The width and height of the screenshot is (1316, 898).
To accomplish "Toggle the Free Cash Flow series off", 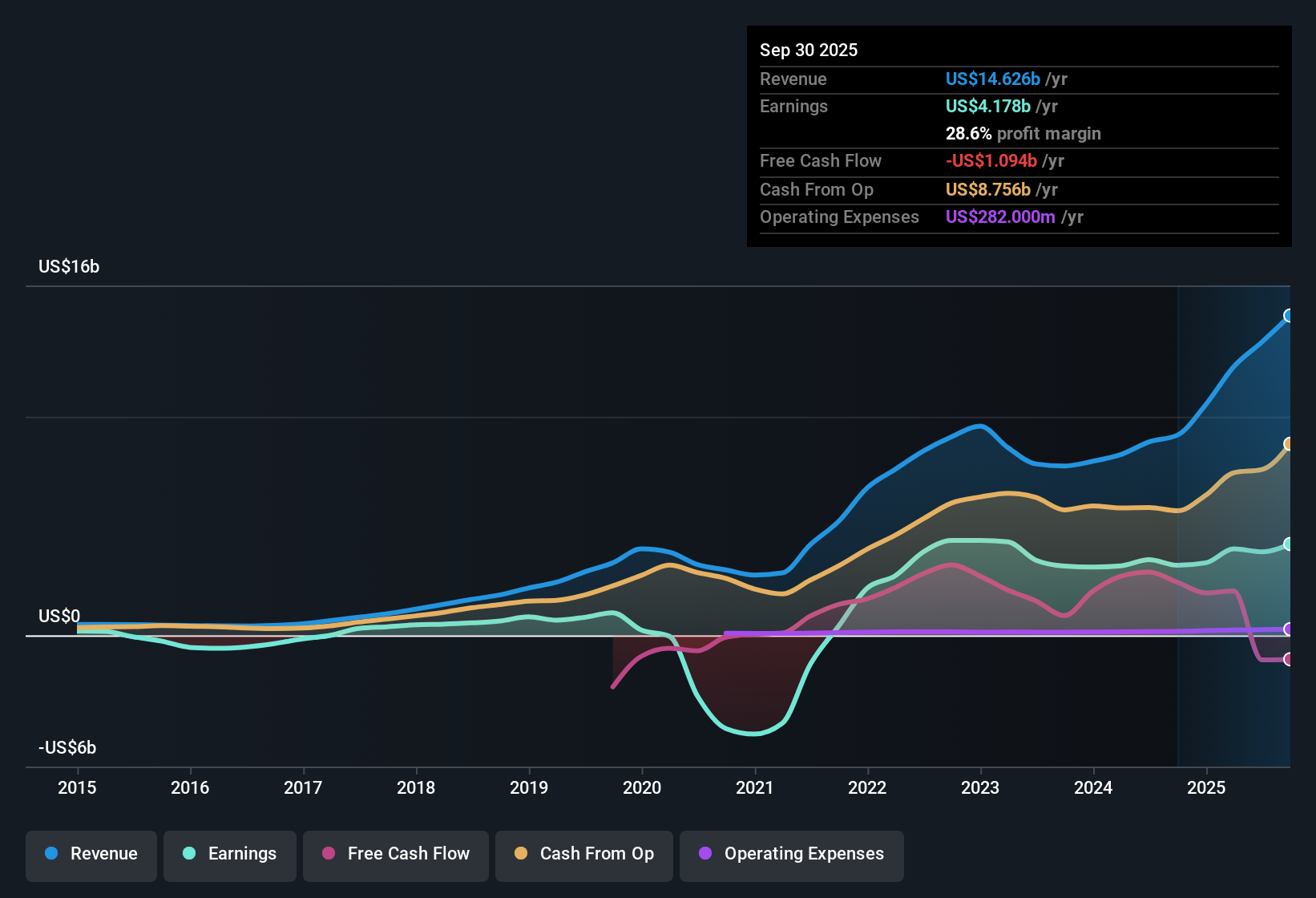I will (x=395, y=854).
